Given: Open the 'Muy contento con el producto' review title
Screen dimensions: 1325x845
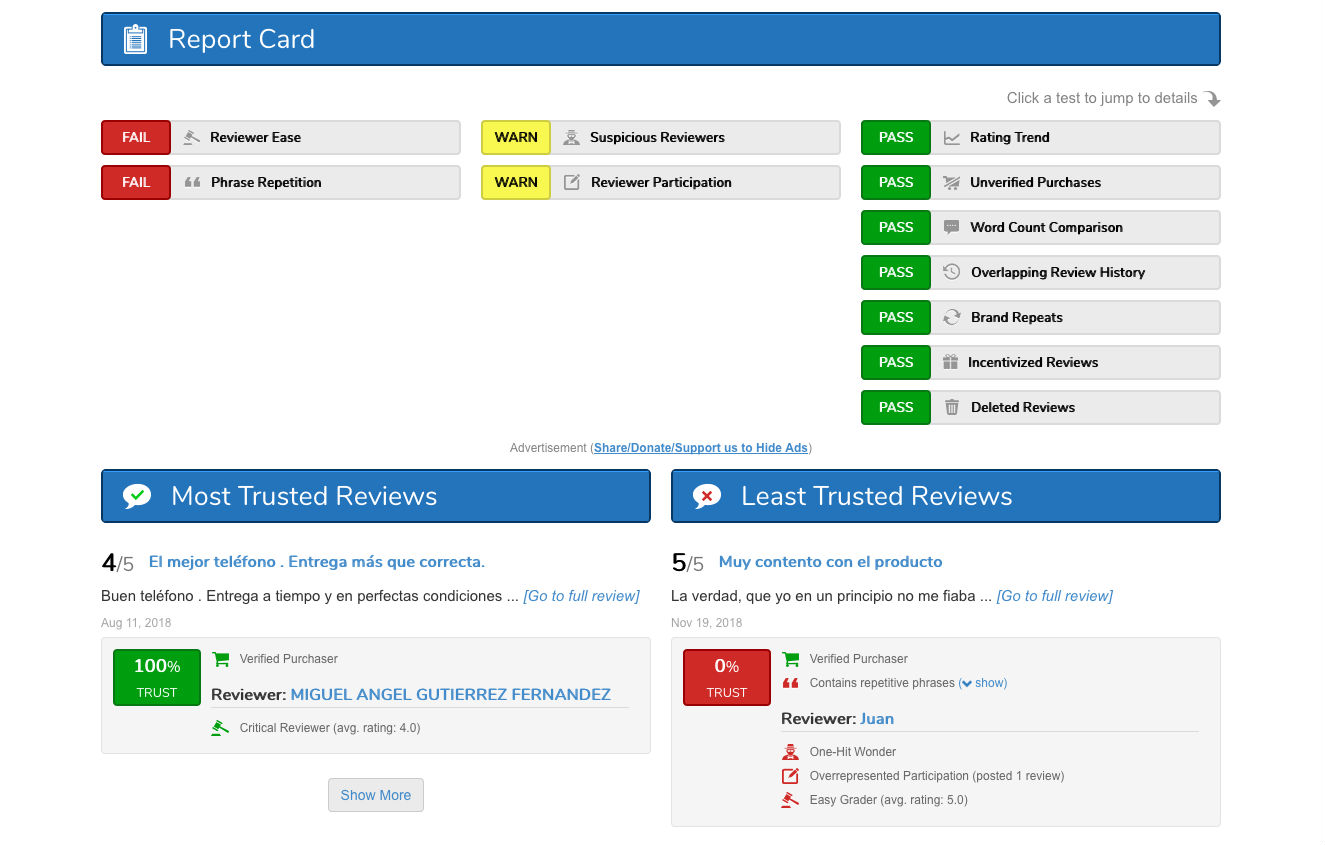Looking at the screenshot, I should click(830, 562).
